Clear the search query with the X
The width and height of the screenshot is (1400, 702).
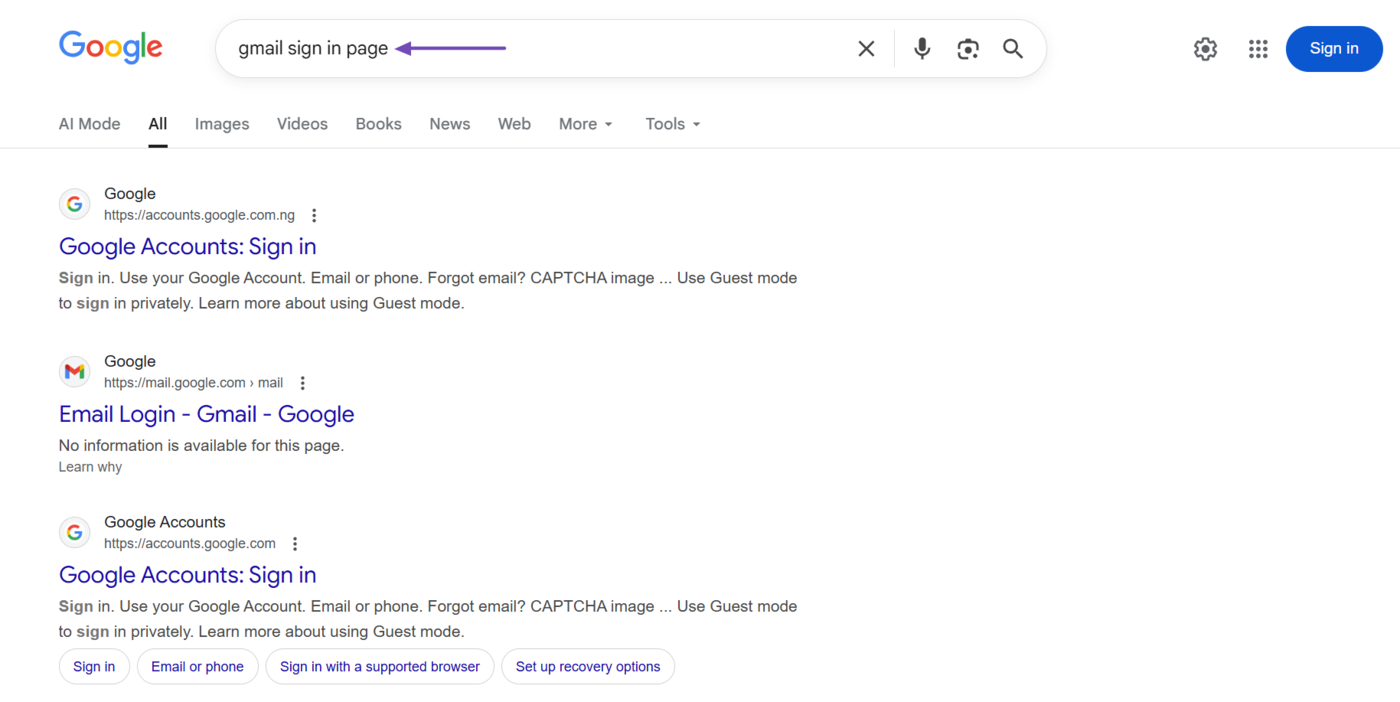point(865,47)
